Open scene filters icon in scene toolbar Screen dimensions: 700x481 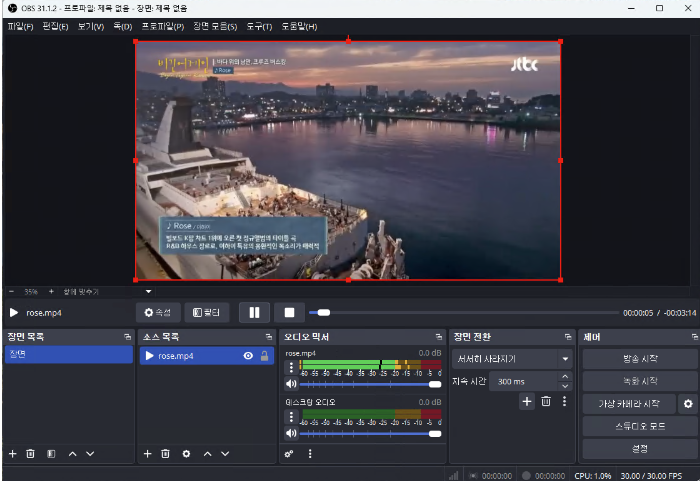pos(51,454)
